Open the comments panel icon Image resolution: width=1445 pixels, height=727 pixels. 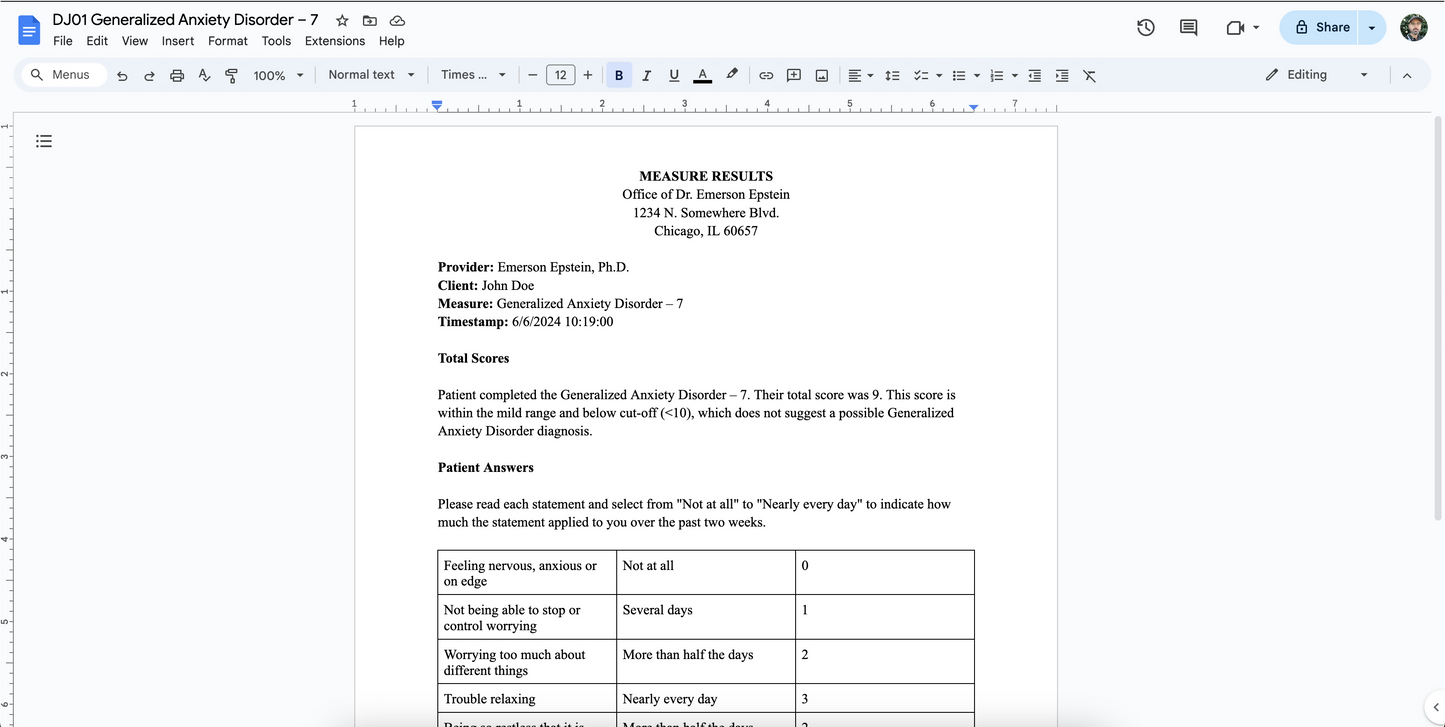1188,28
